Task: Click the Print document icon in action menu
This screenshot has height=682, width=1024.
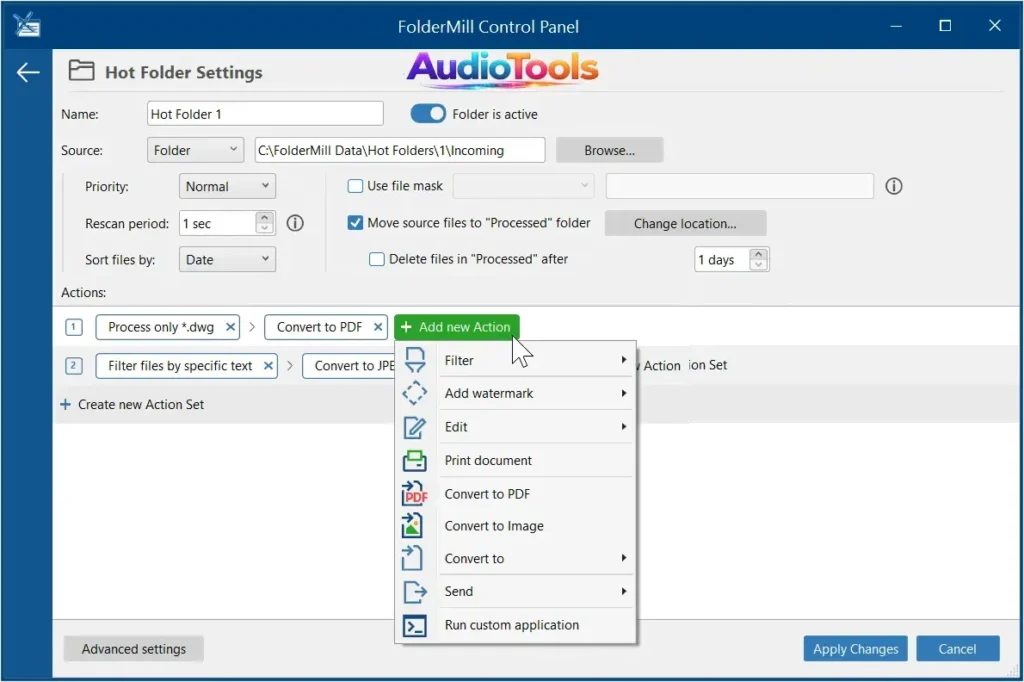Action: [x=414, y=460]
